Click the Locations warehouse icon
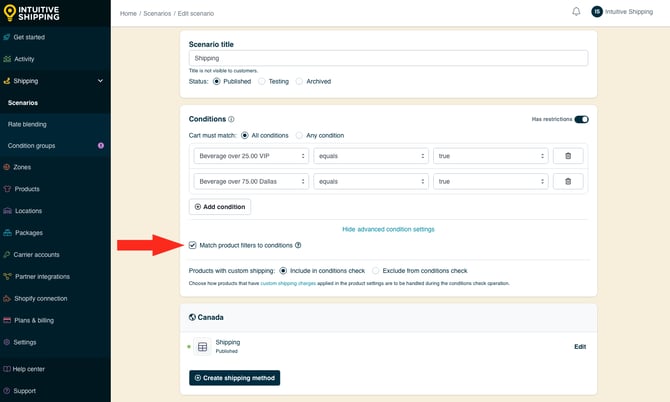The image size is (670, 402). click(7, 211)
